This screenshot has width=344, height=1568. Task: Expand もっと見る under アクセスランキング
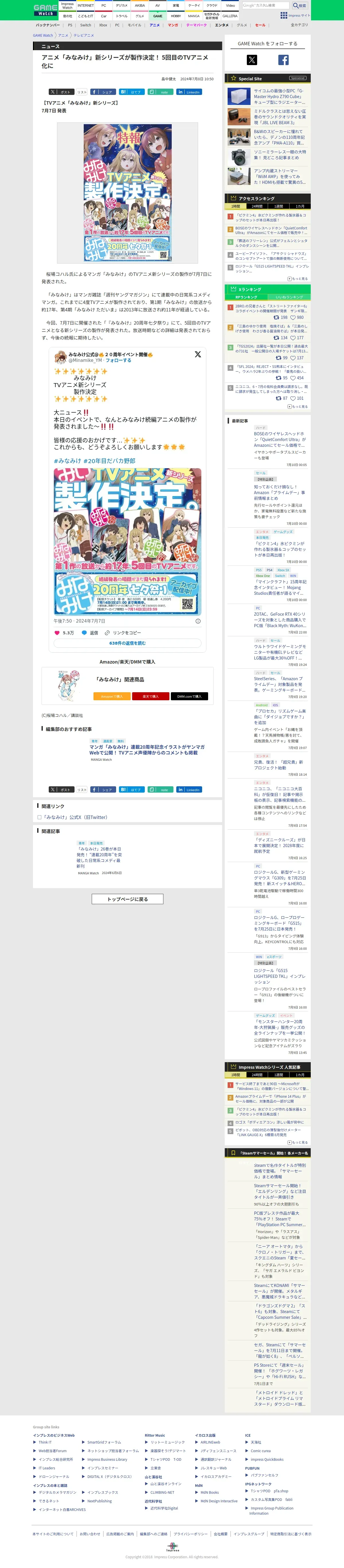click(x=298, y=279)
